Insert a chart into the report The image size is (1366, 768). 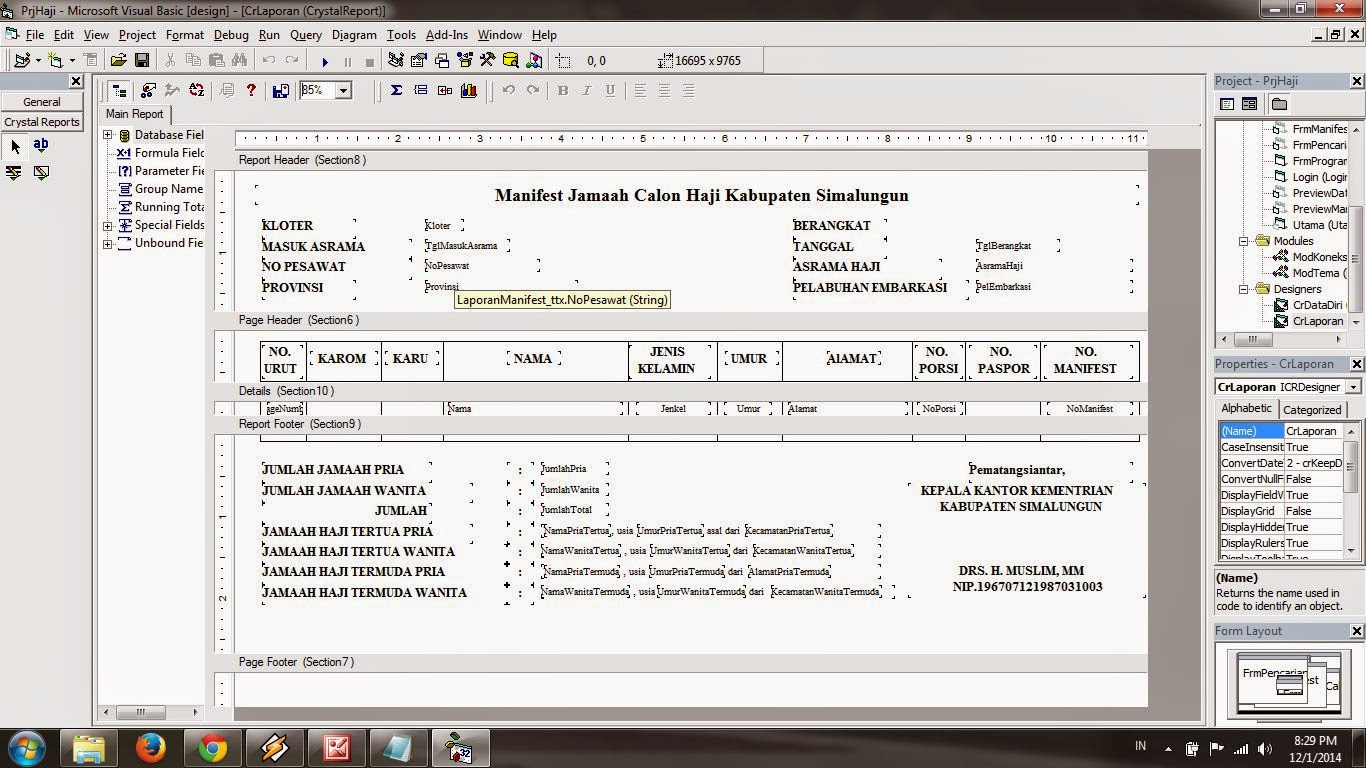pos(467,90)
